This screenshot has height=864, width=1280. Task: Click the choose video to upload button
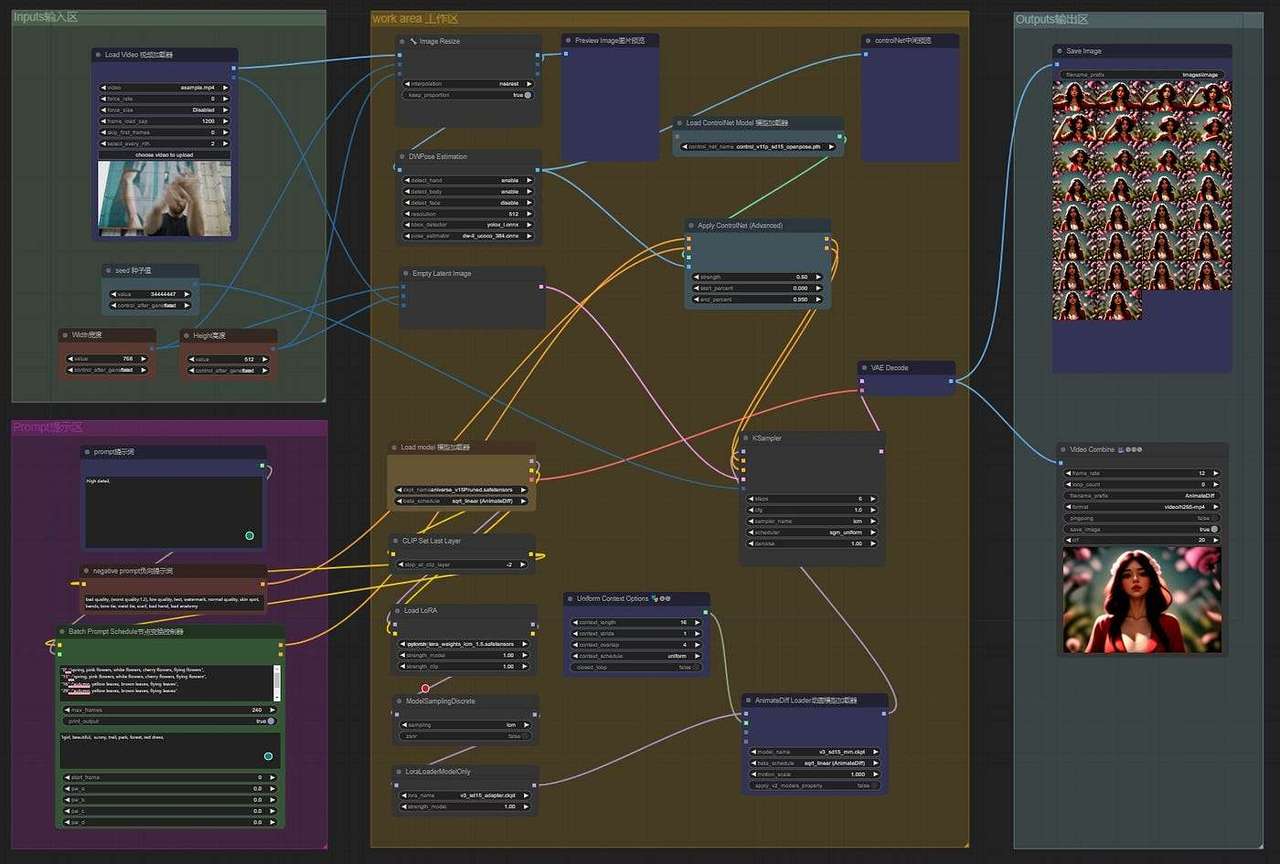tap(164, 155)
